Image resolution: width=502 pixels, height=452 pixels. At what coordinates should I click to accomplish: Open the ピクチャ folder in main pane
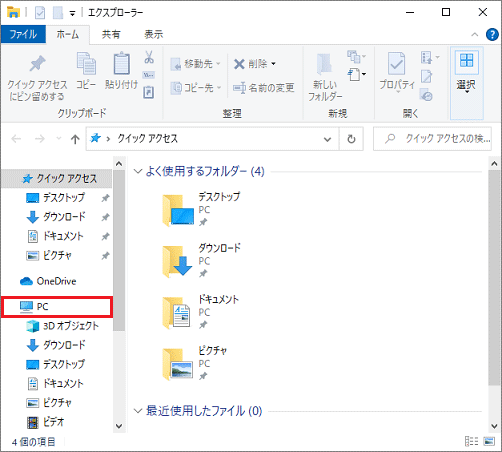[x=195, y=363]
